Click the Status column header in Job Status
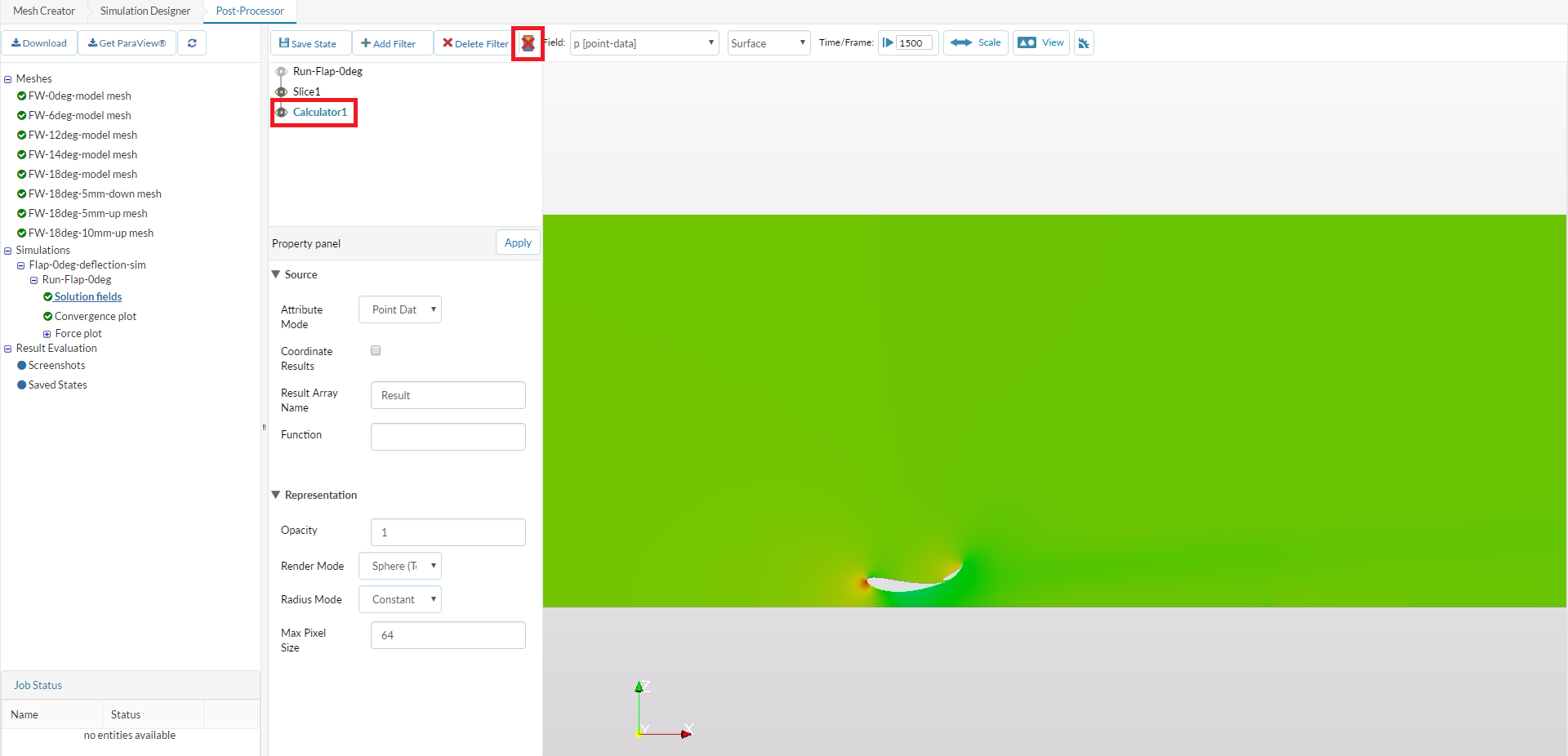1568x756 pixels. pyautogui.click(x=153, y=715)
